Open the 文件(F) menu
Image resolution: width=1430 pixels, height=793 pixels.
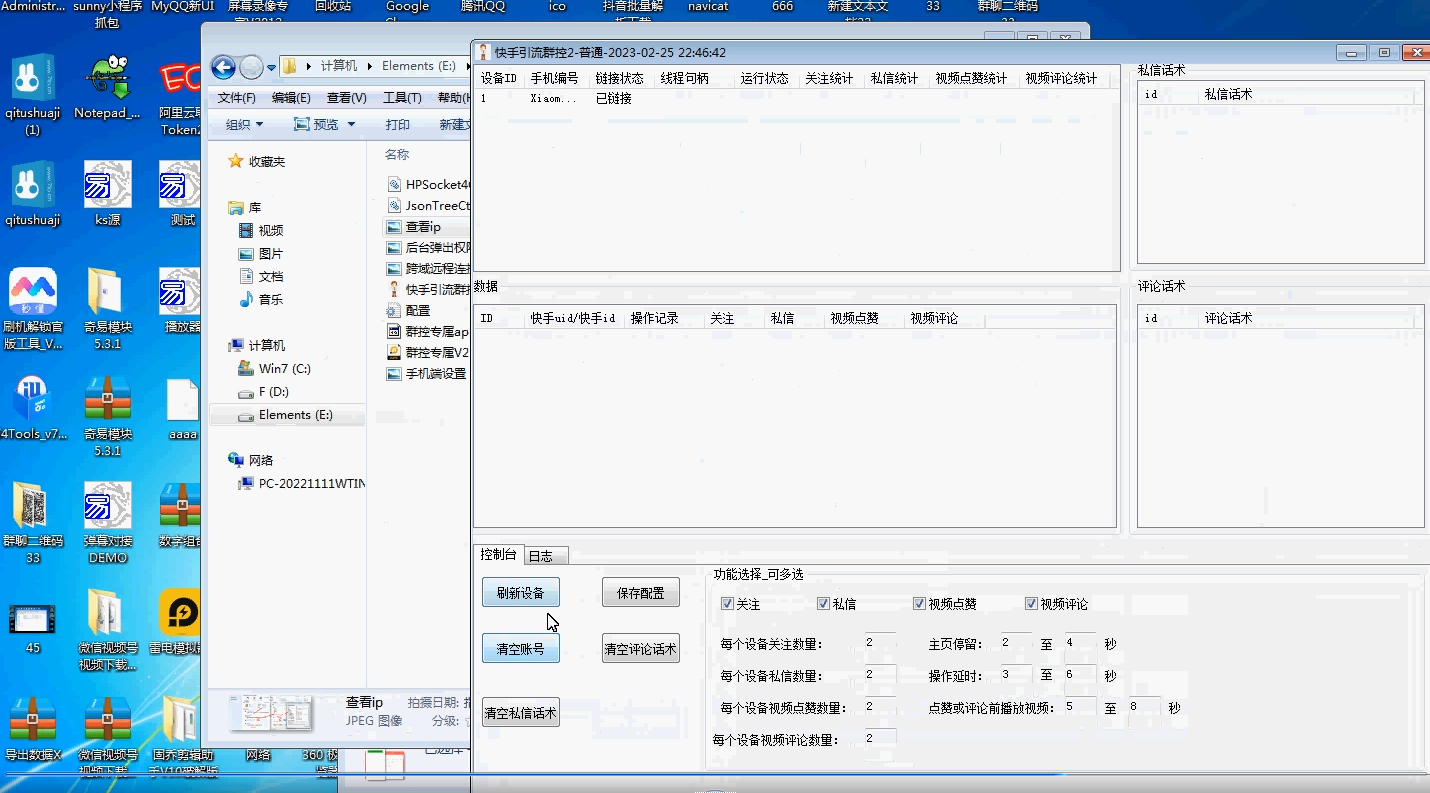click(237, 98)
